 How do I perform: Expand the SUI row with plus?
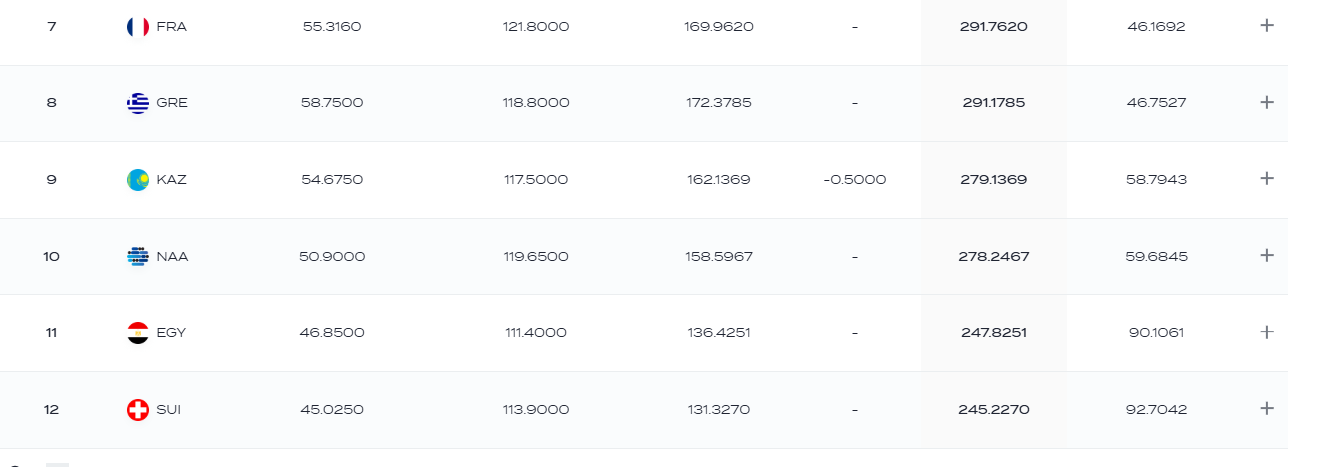point(1267,408)
